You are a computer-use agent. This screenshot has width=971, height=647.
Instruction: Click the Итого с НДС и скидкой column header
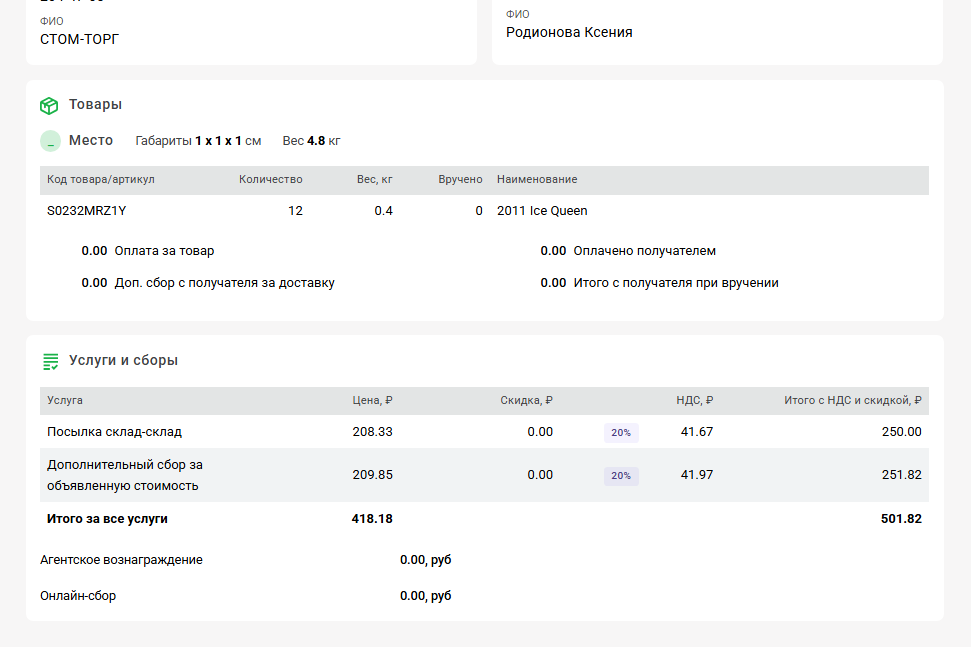coord(852,401)
